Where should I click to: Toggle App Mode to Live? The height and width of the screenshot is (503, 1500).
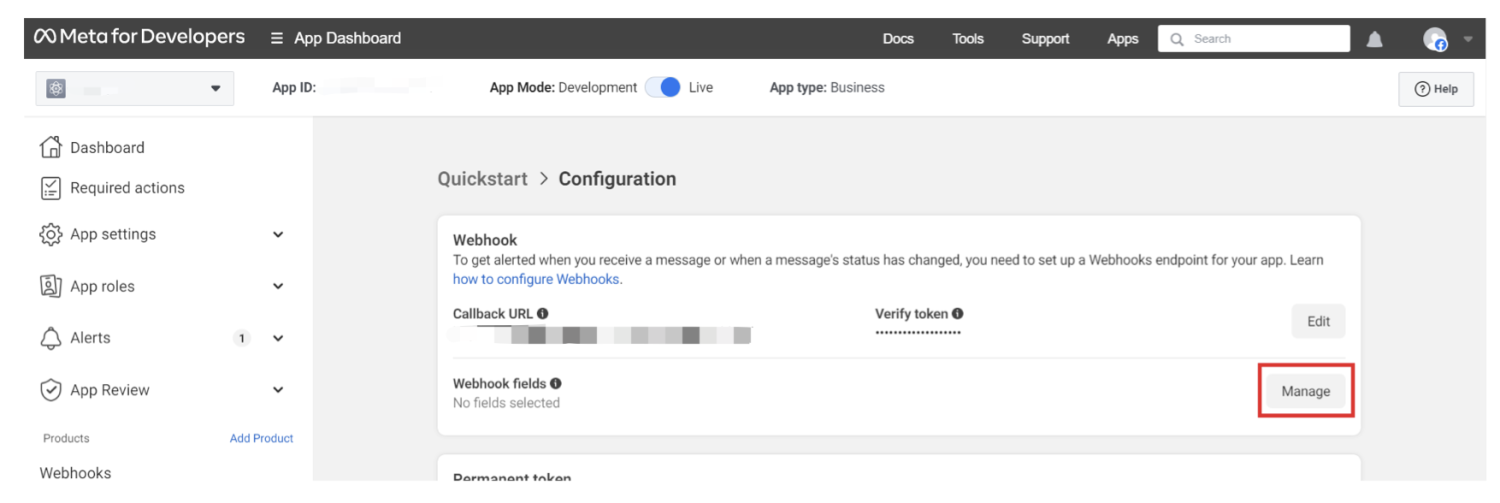[663, 87]
